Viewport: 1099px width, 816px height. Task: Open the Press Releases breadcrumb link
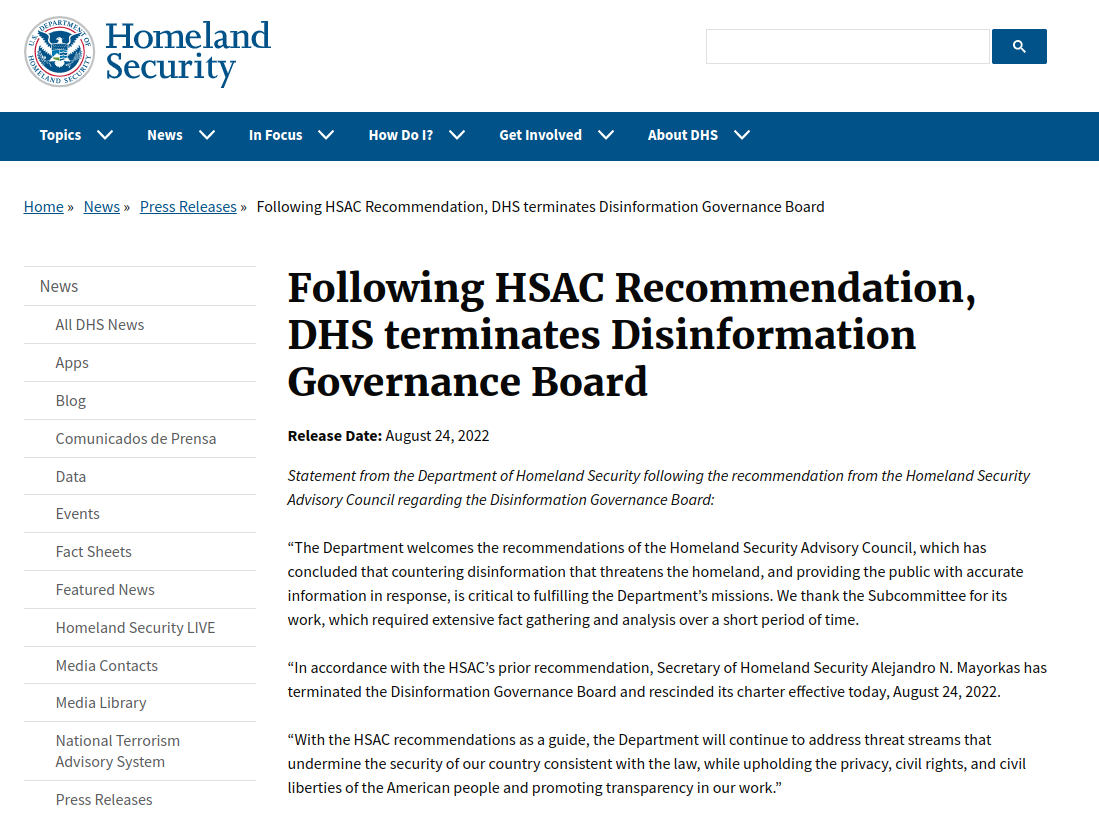pyautogui.click(x=188, y=207)
